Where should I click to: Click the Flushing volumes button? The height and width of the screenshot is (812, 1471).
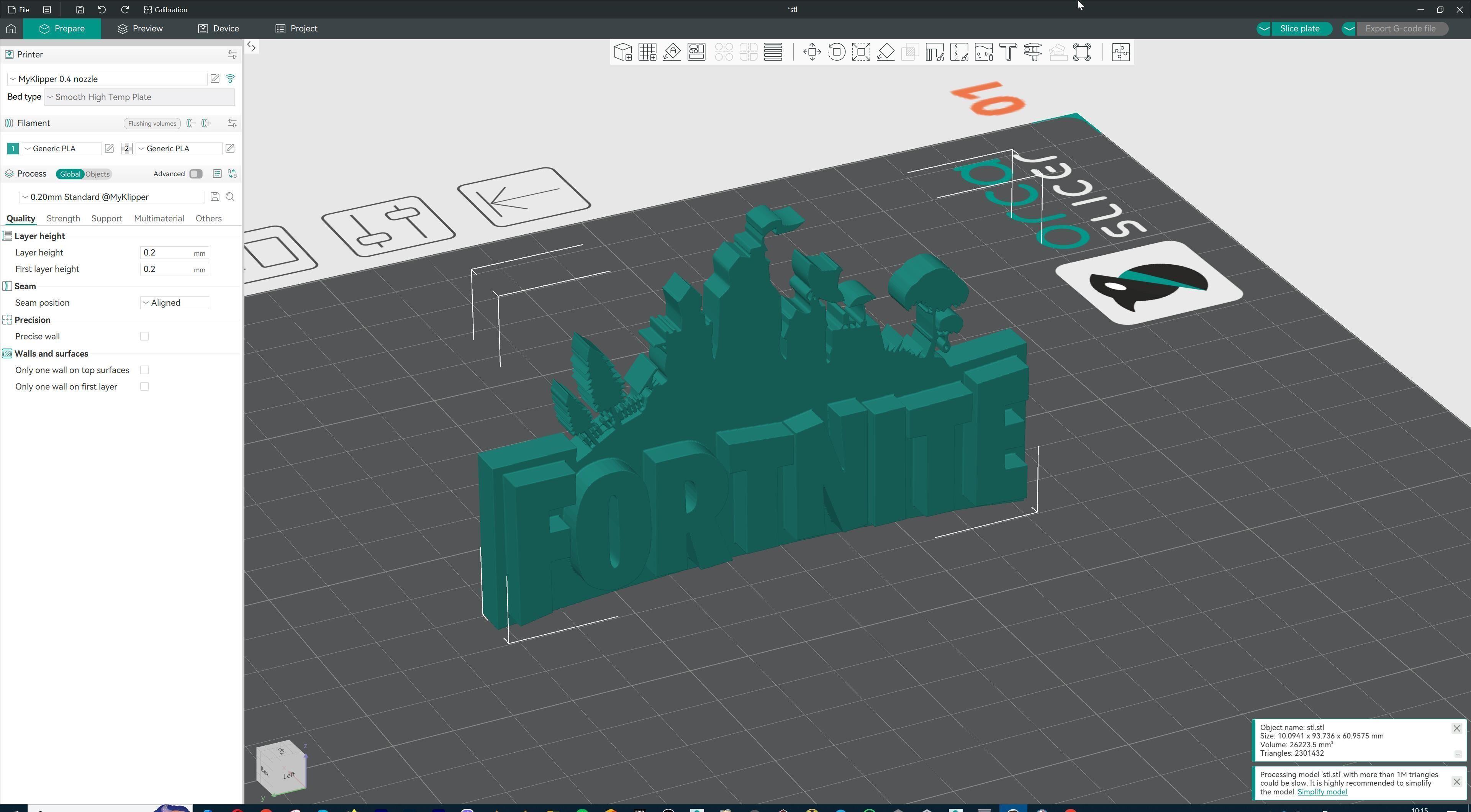pos(152,123)
